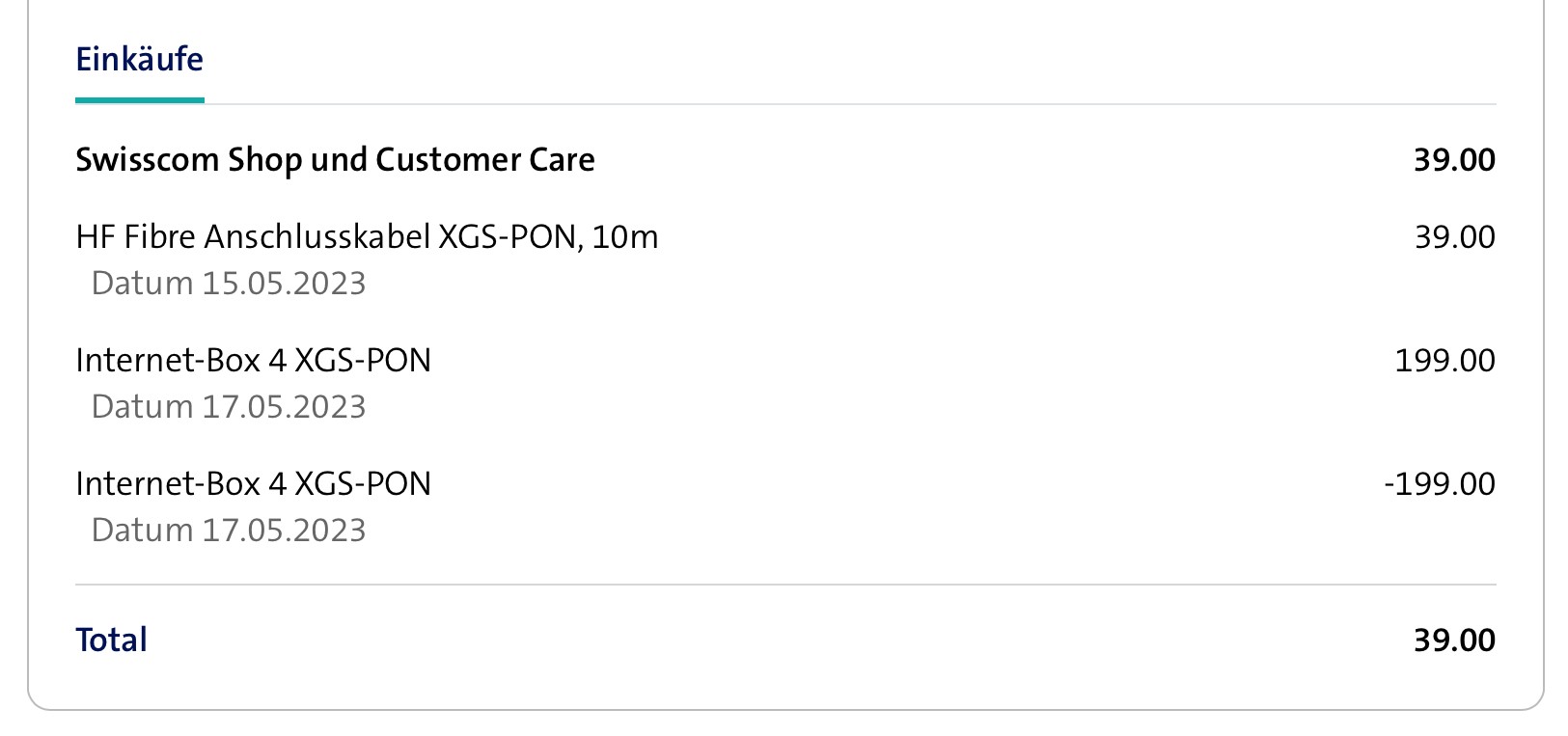Open the refunded Internet-Box 4 XGS-PON entry

(x=253, y=484)
